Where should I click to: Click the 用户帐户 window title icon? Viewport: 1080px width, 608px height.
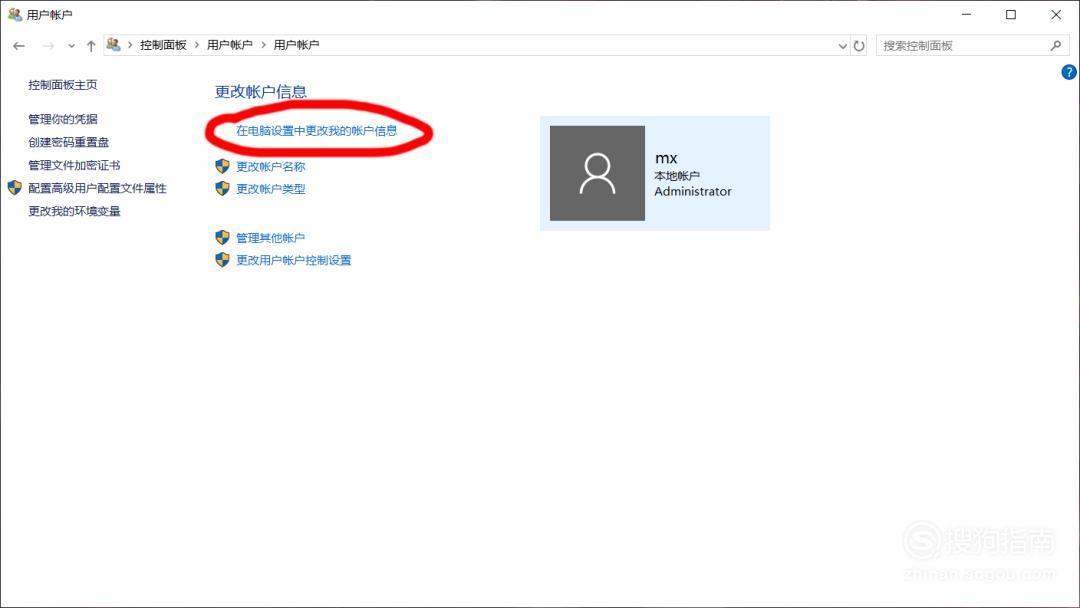(14, 14)
